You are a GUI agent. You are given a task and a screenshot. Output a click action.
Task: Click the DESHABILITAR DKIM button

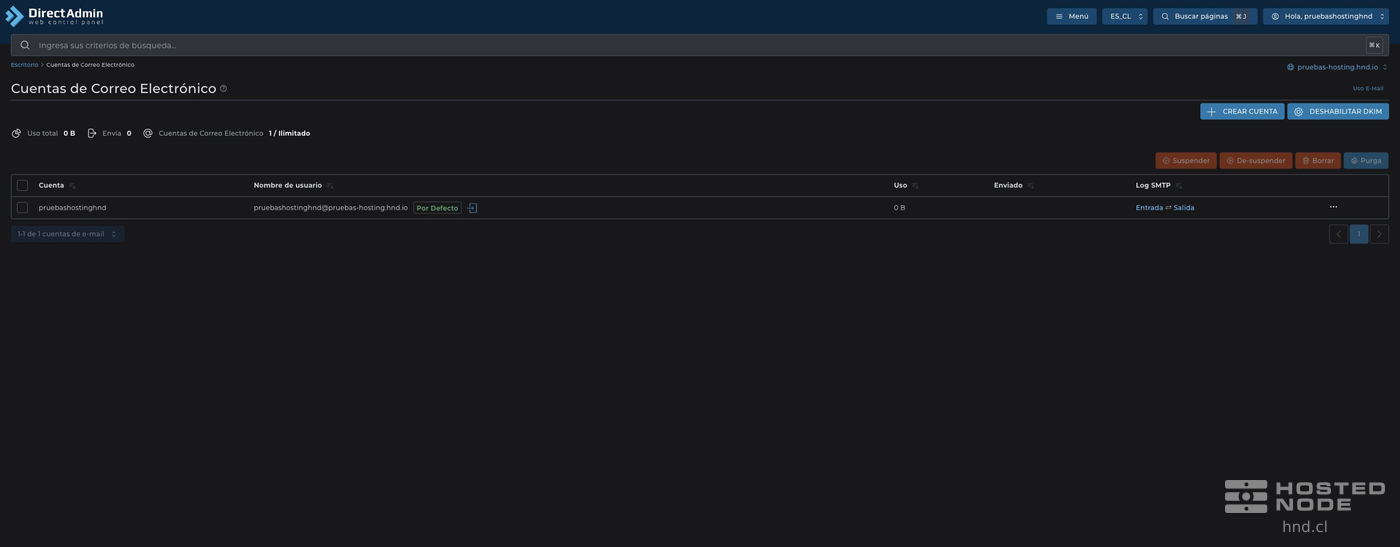[1338, 111]
